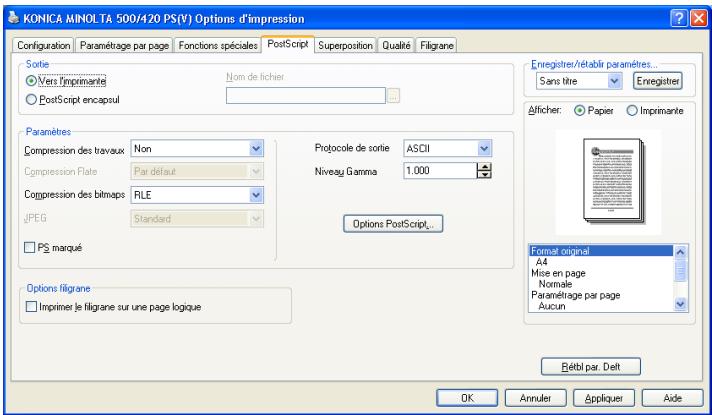Switch to the Filigrane tab
The width and height of the screenshot is (712, 415).
coord(437,45)
